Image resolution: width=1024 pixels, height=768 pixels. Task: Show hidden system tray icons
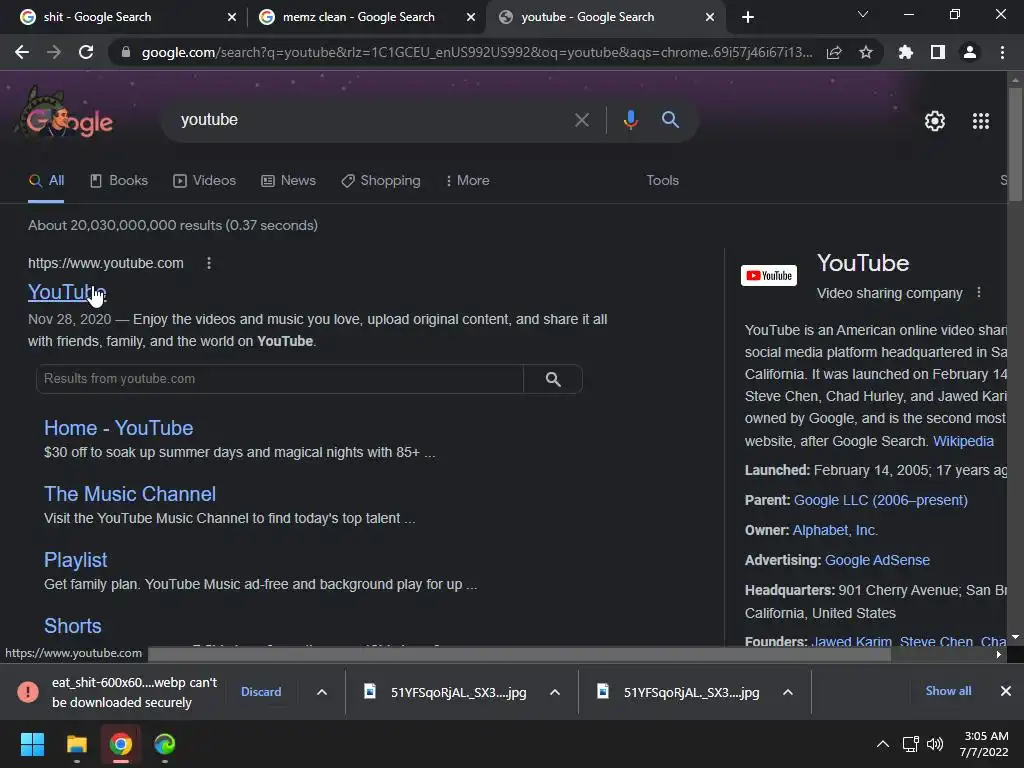[x=882, y=744]
